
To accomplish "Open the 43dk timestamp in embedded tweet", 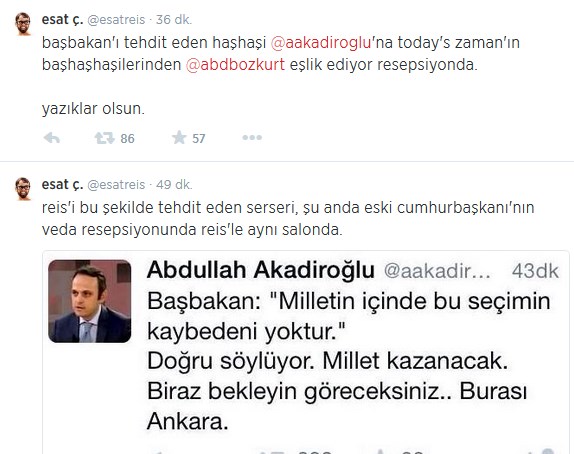I will point(535,271).
